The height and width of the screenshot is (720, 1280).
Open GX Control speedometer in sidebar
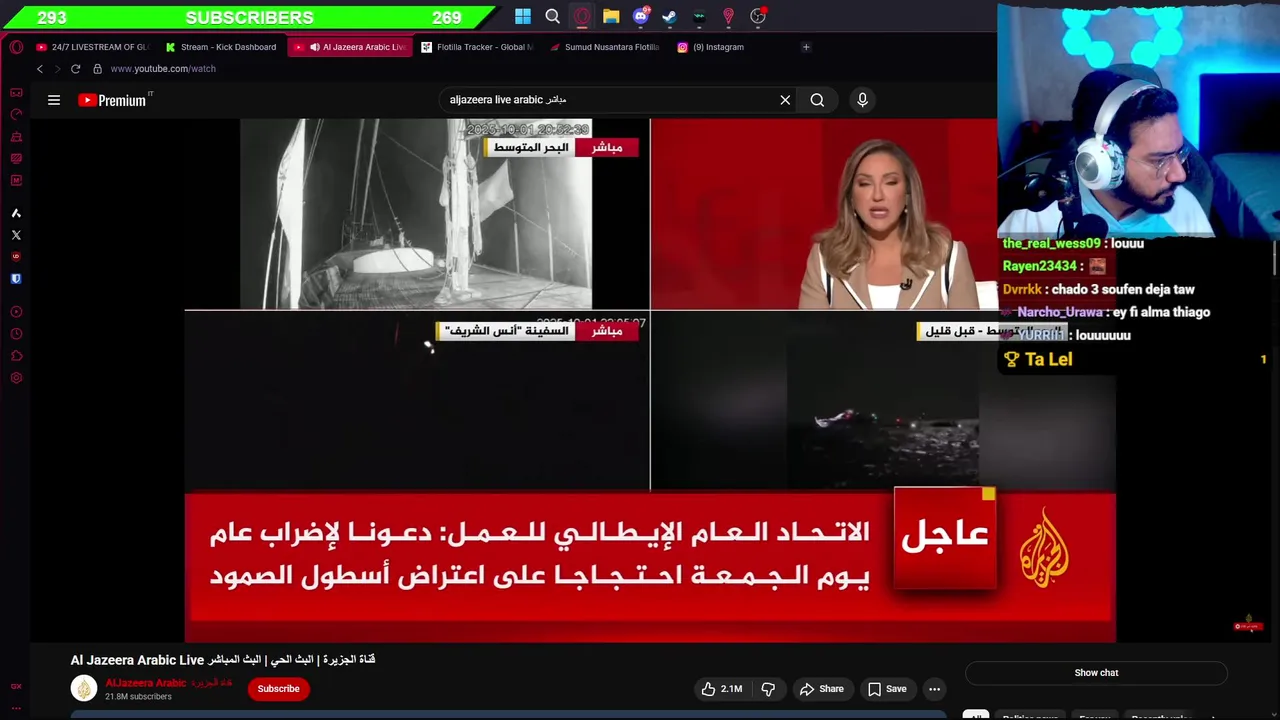16,114
